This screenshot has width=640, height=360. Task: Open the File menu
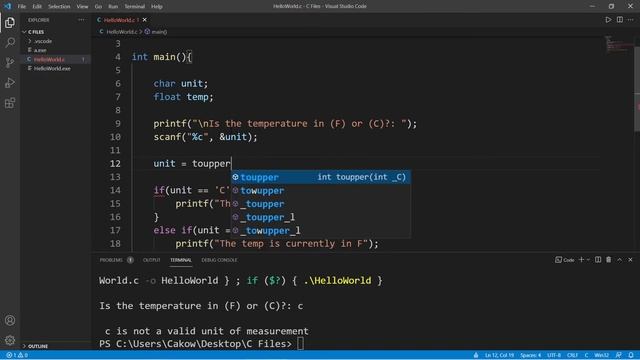(22, 7)
